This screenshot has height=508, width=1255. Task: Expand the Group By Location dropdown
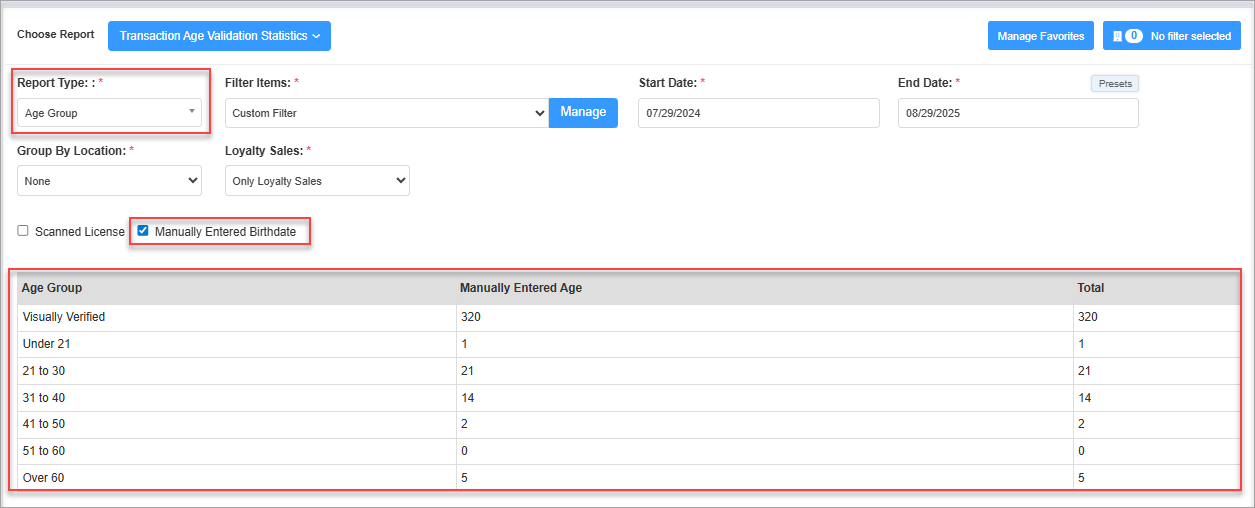tap(110, 181)
